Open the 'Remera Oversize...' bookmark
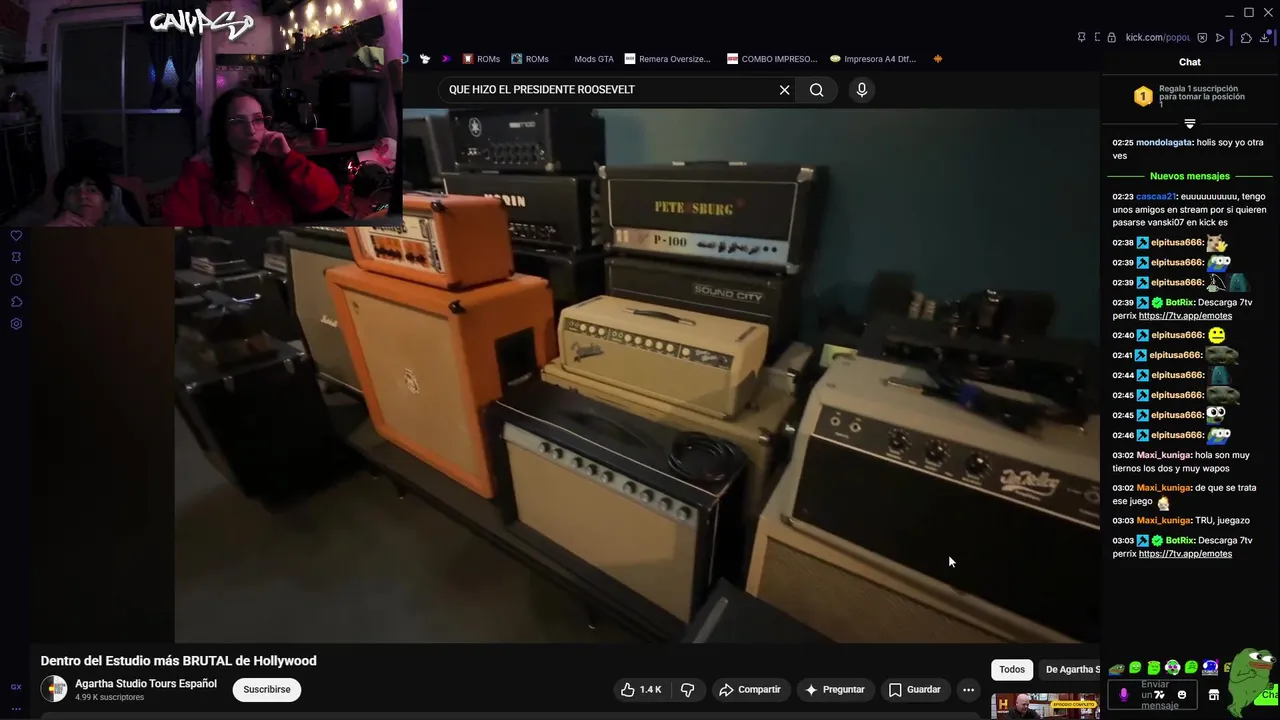Screen dimensions: 1280x720 668,59
